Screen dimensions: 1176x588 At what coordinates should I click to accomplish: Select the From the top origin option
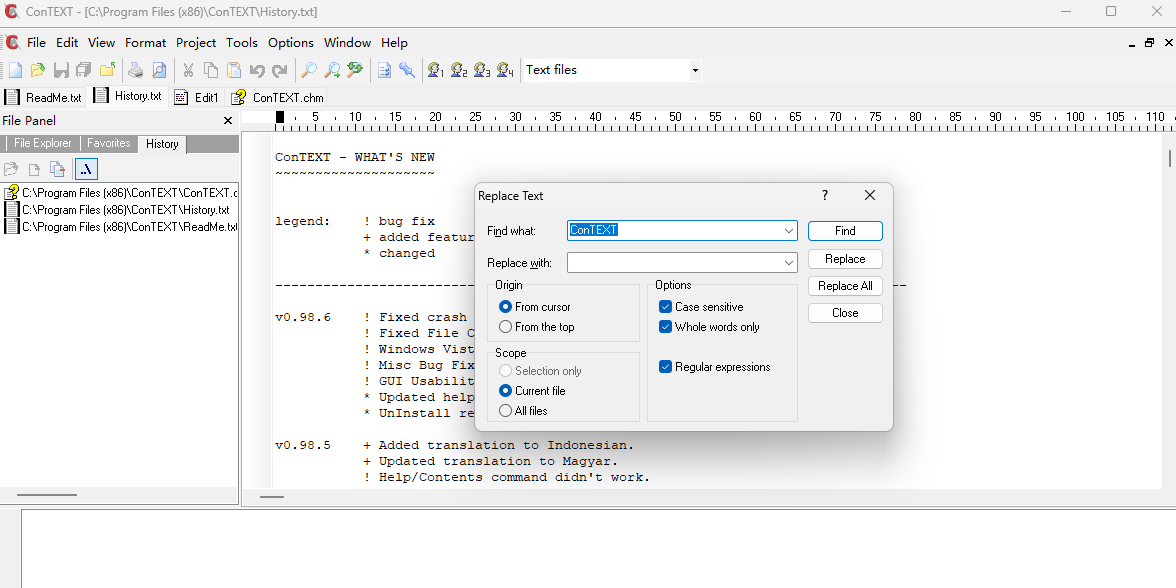pos(536,327)
